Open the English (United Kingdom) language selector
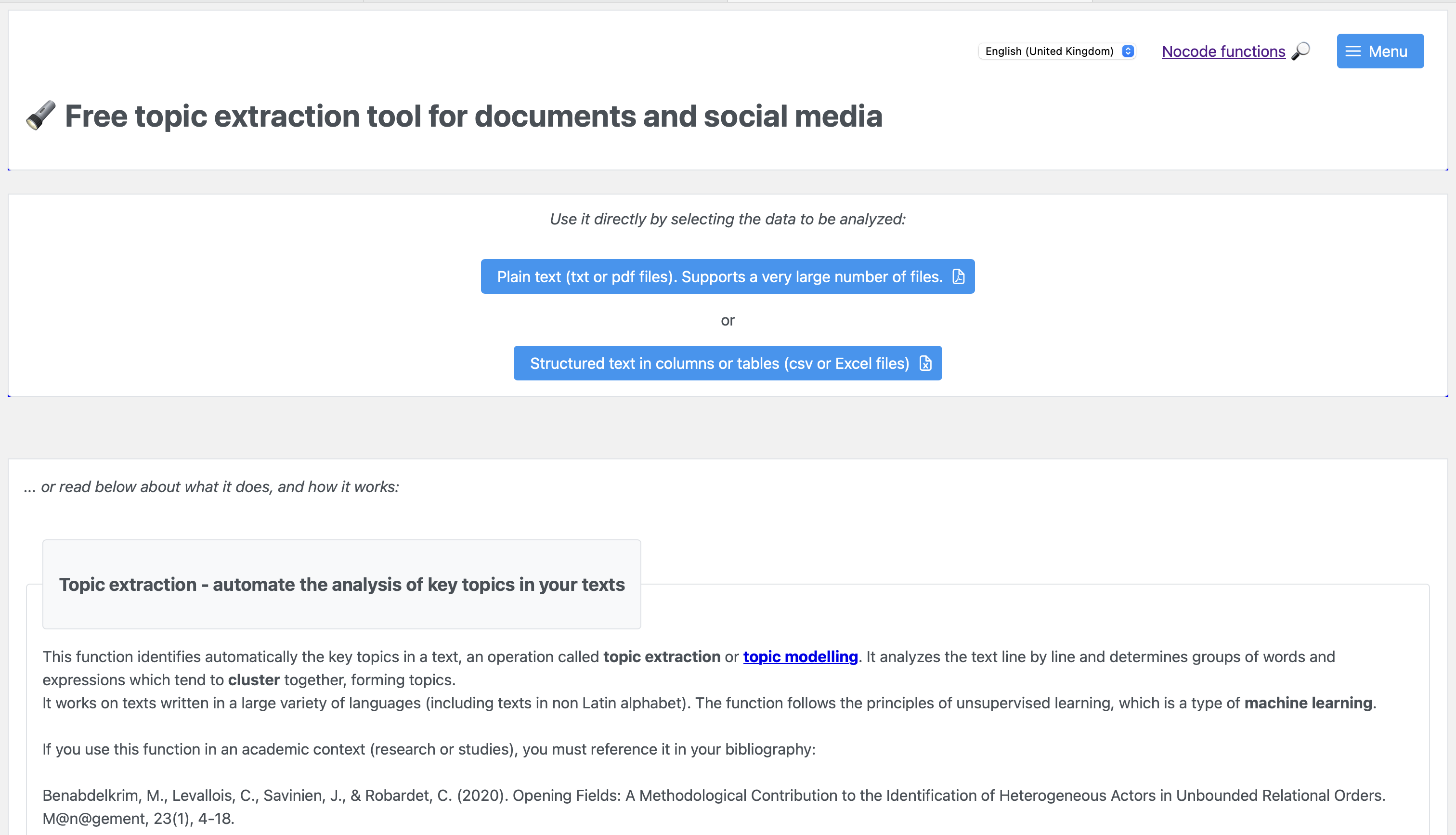This screenshot has width=1456, height=835. [x=1049, y=51]
